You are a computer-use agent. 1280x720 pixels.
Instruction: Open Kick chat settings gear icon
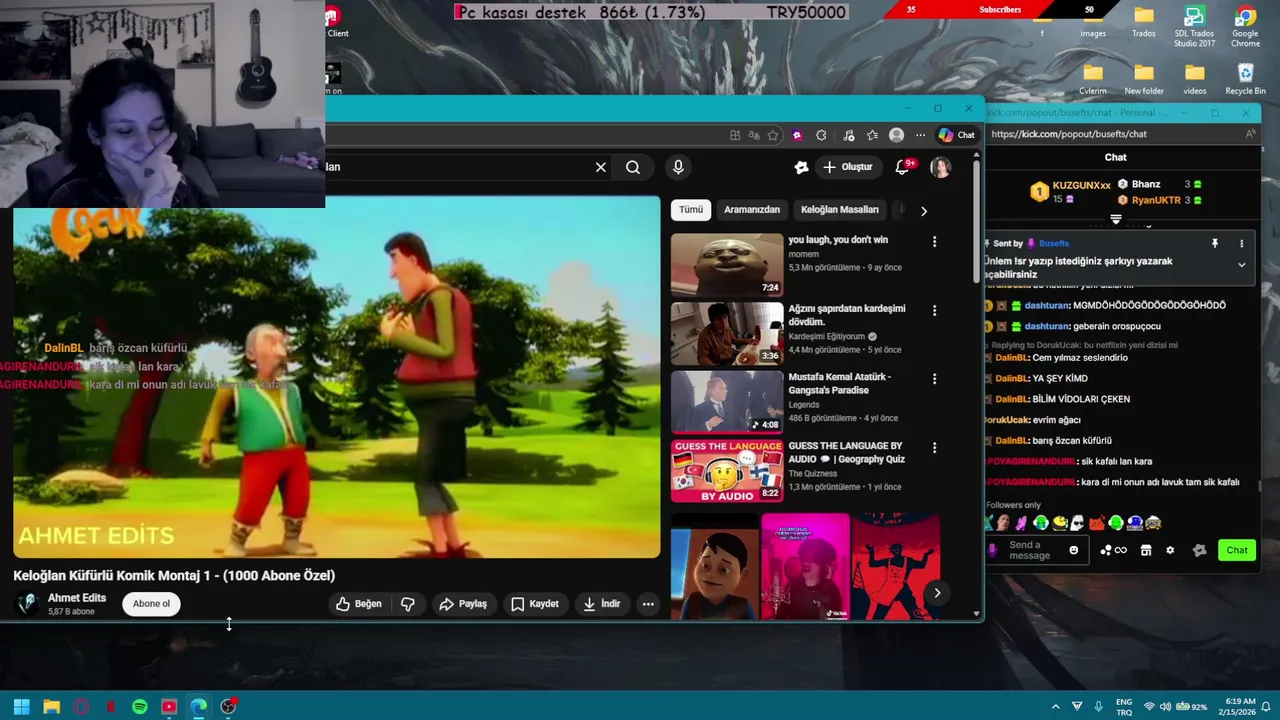pos(1170,550)
